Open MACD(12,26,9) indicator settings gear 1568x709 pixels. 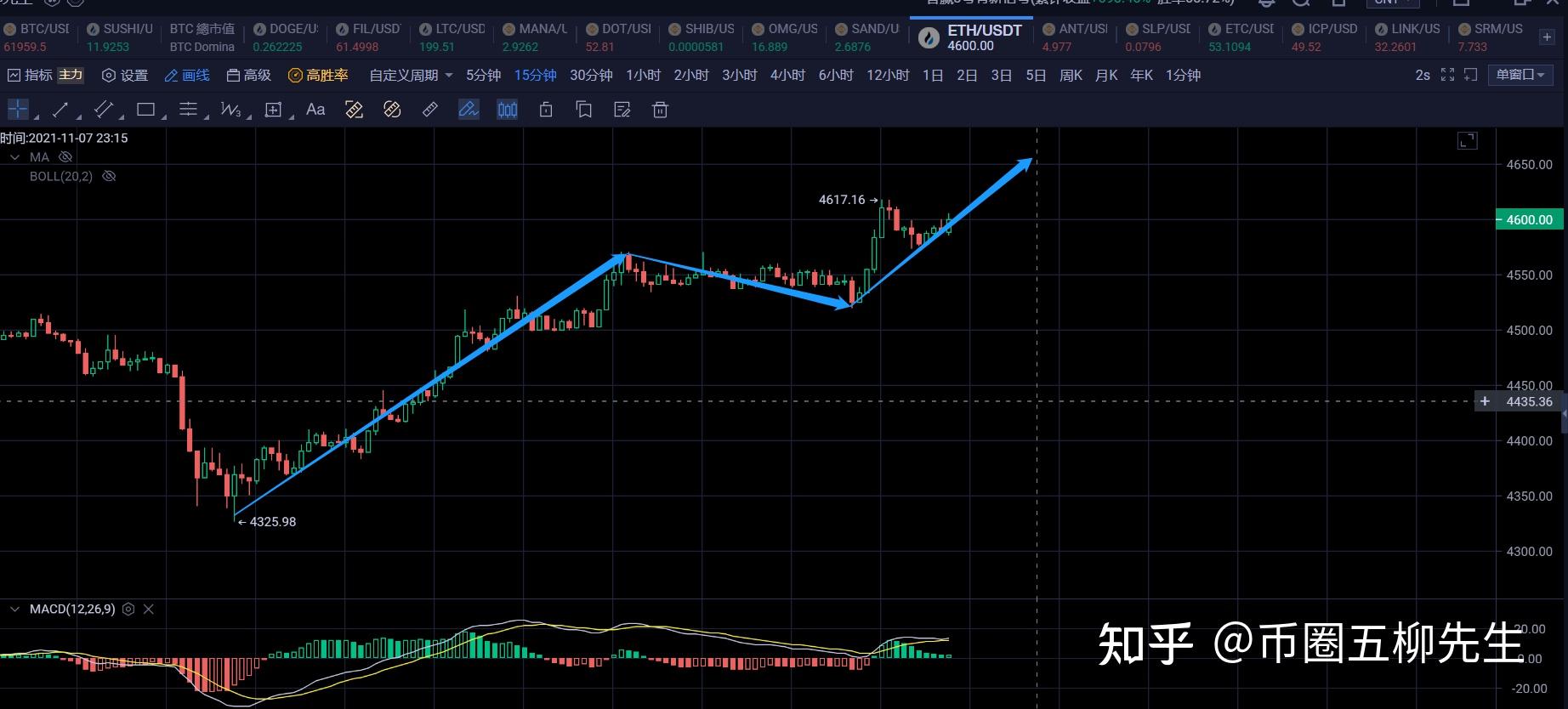click(128, 609)
